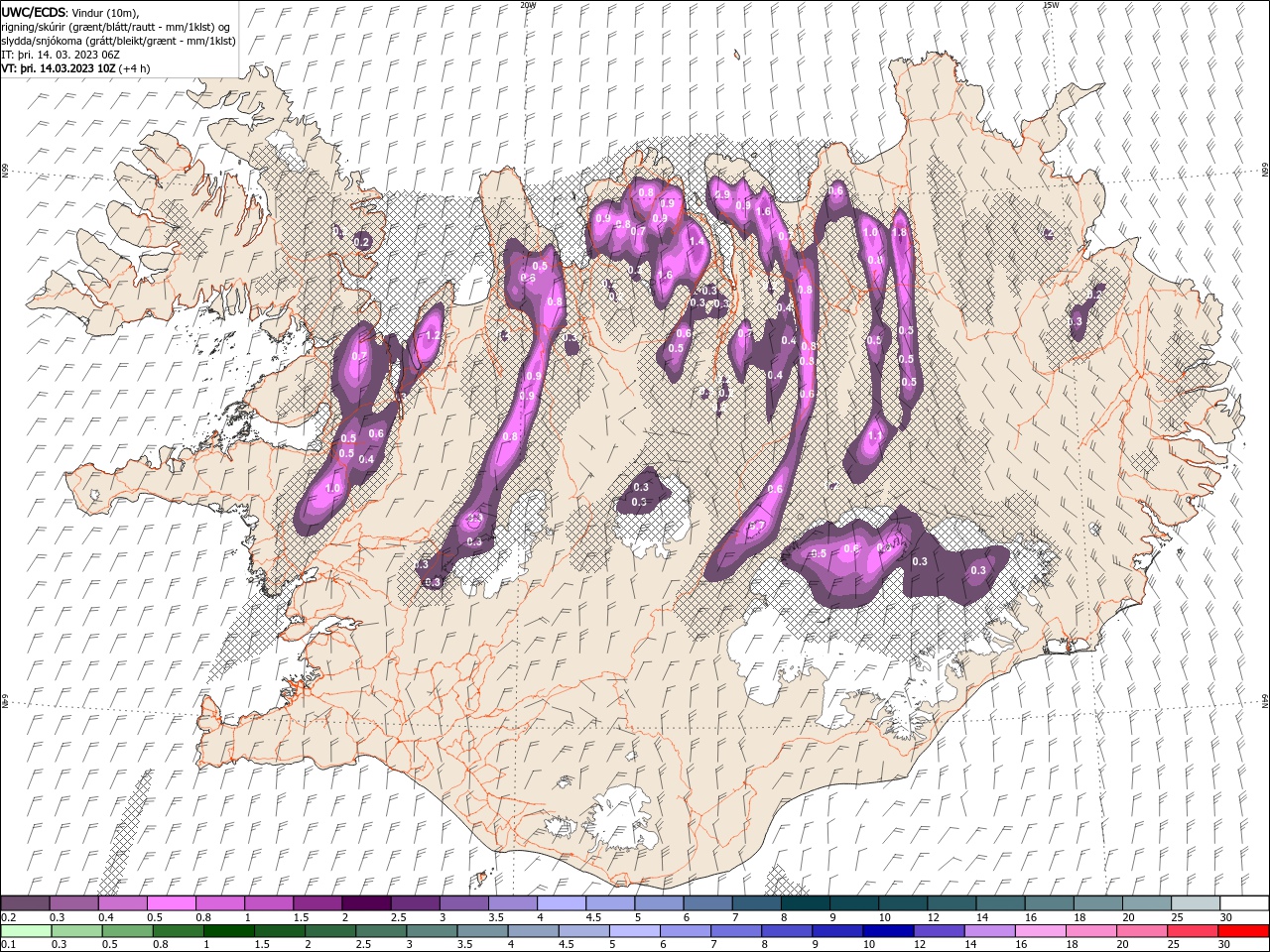This screenshot has width=1270, height=952.
Task: Click the '1.4' snowfall value on the map
Action: [697, 241]
